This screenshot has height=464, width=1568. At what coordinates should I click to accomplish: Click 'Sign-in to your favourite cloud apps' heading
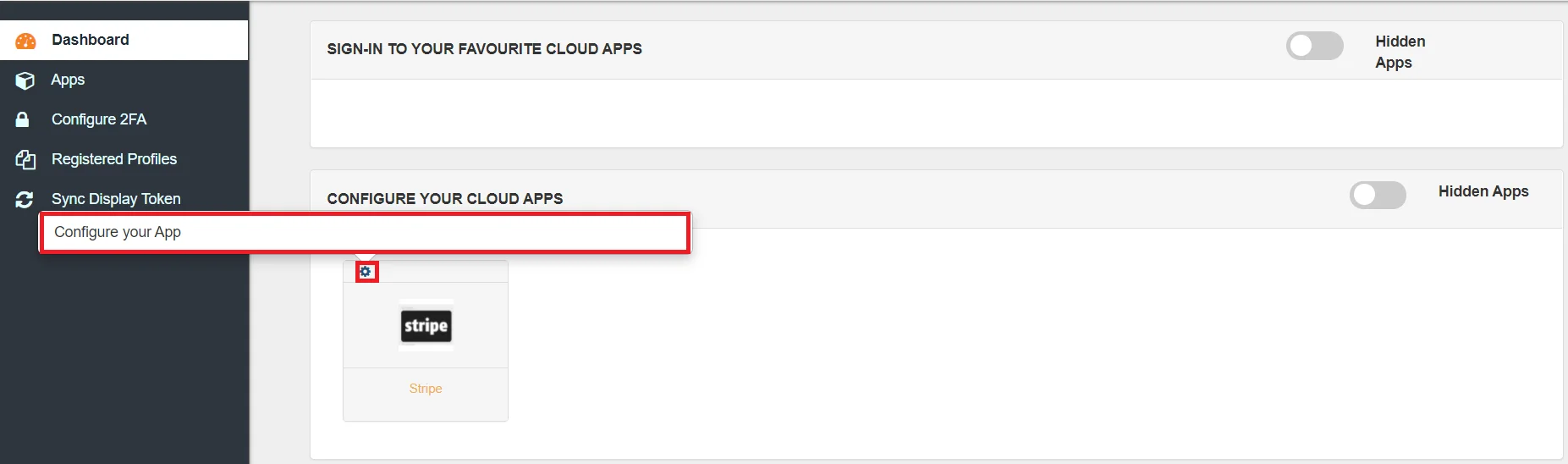coord(484,49)
